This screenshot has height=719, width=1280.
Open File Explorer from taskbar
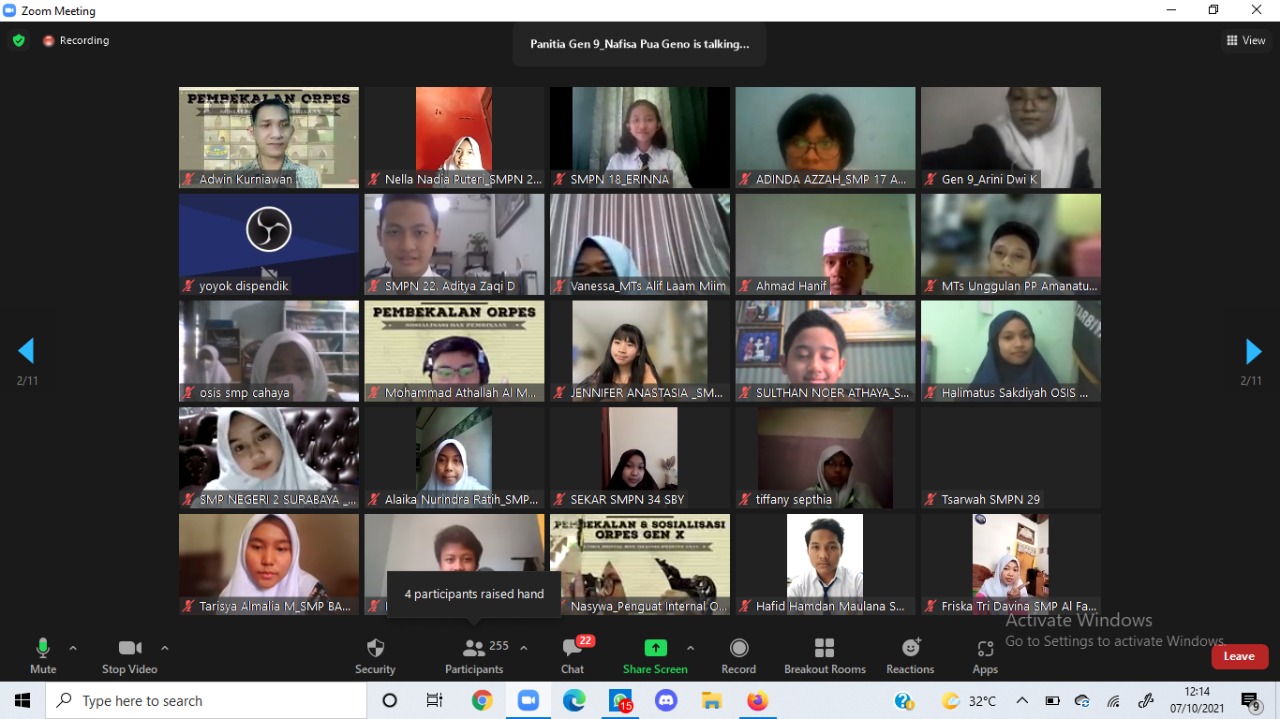click(711, 701)
